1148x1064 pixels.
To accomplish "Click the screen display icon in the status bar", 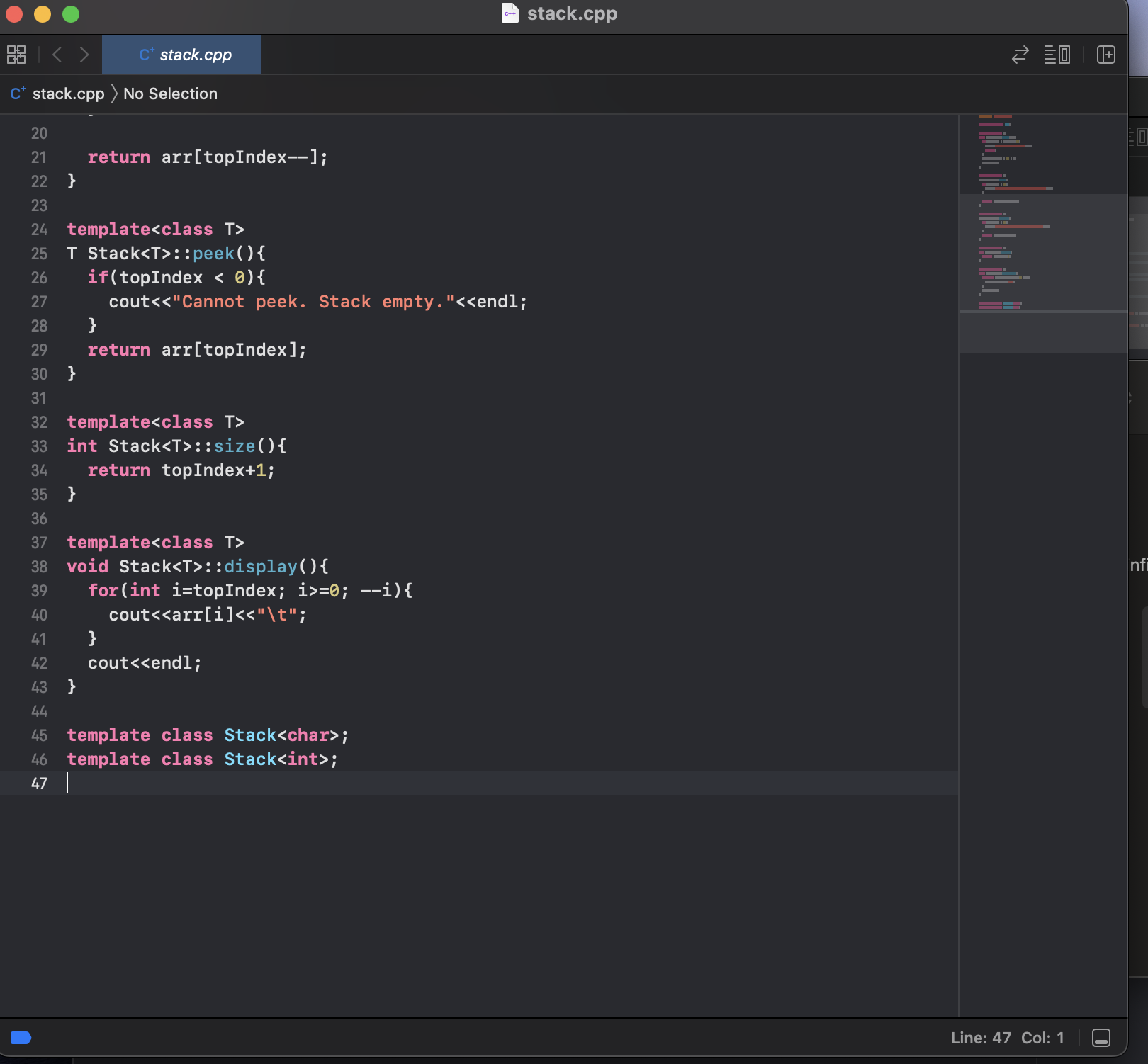I will pos(1102,1038).
